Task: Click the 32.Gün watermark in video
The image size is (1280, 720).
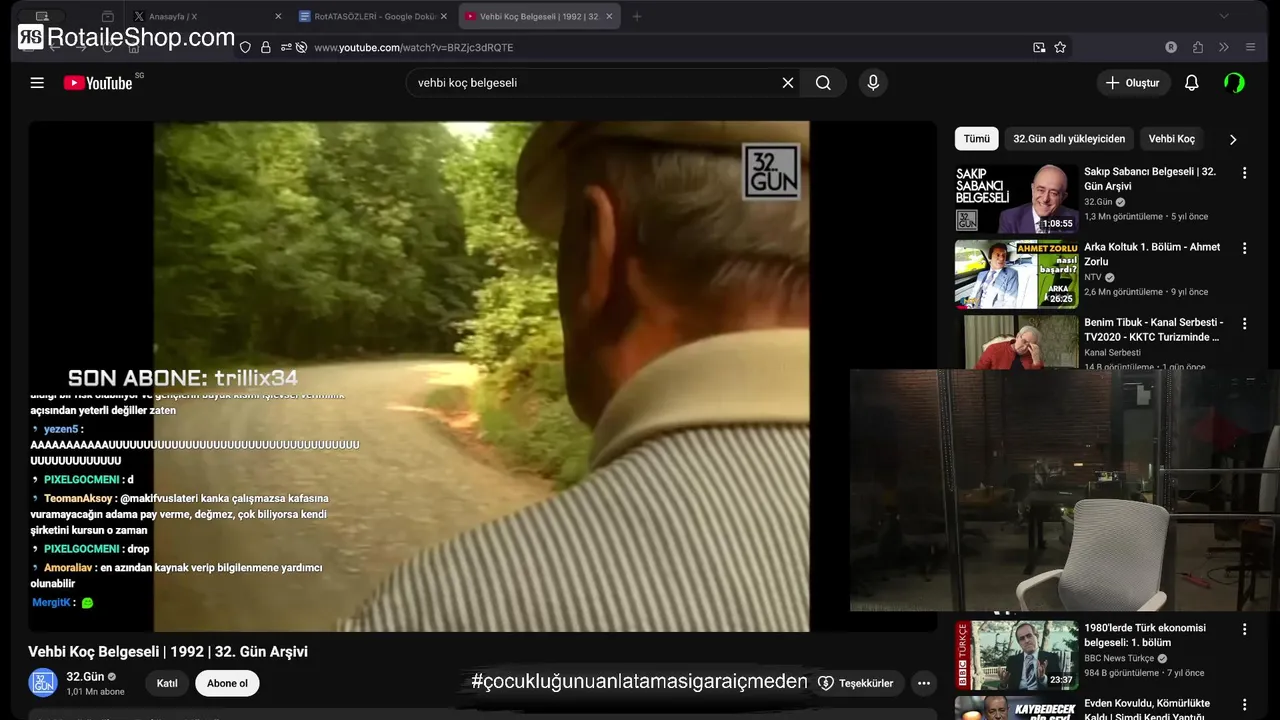Action: [x=771, y=171]
